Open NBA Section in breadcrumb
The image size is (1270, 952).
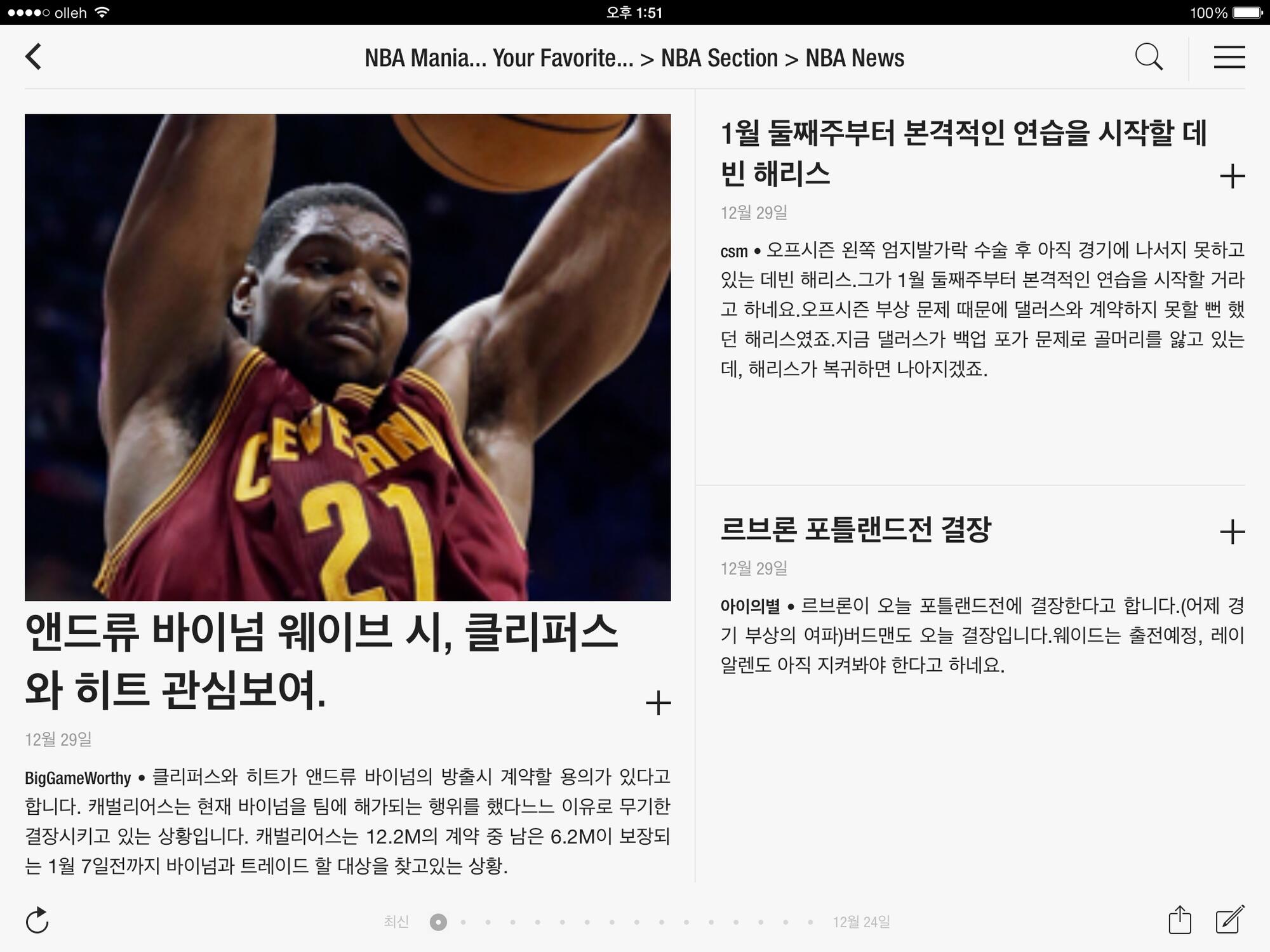click(x=719, y=58)
